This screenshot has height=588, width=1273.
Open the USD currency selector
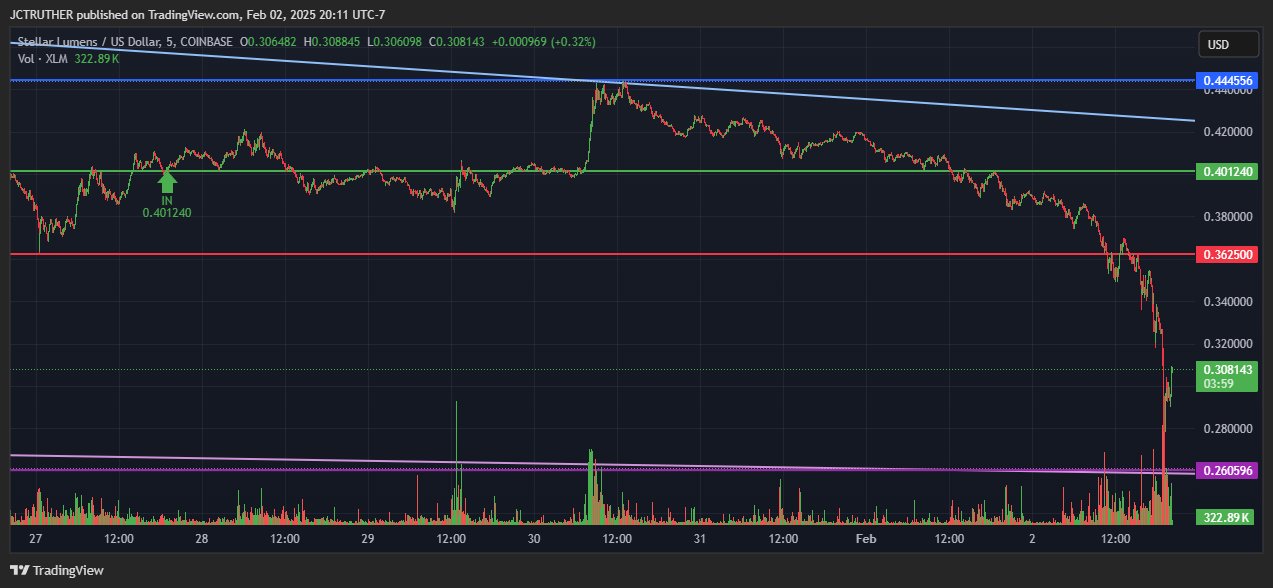click(1228, 45)
